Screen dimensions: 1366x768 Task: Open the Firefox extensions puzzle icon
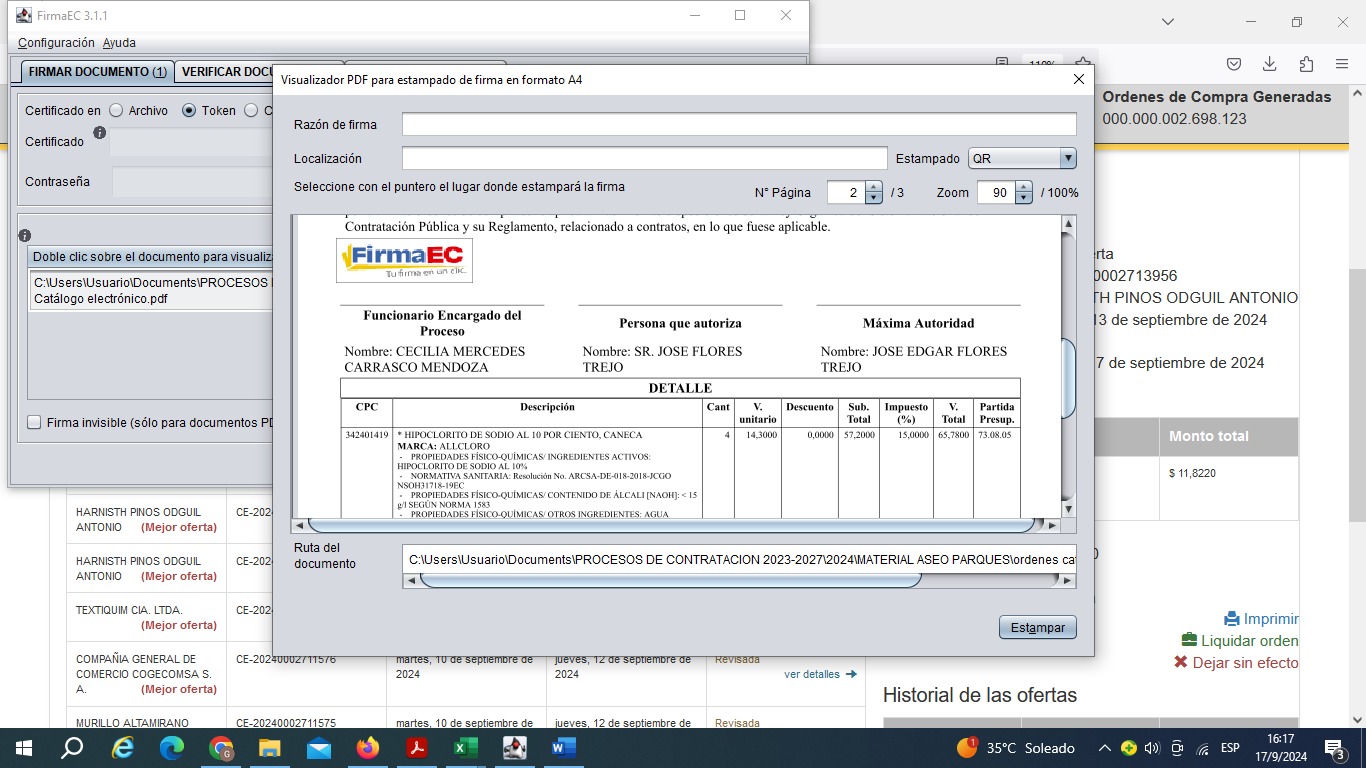pos(1306,64)
